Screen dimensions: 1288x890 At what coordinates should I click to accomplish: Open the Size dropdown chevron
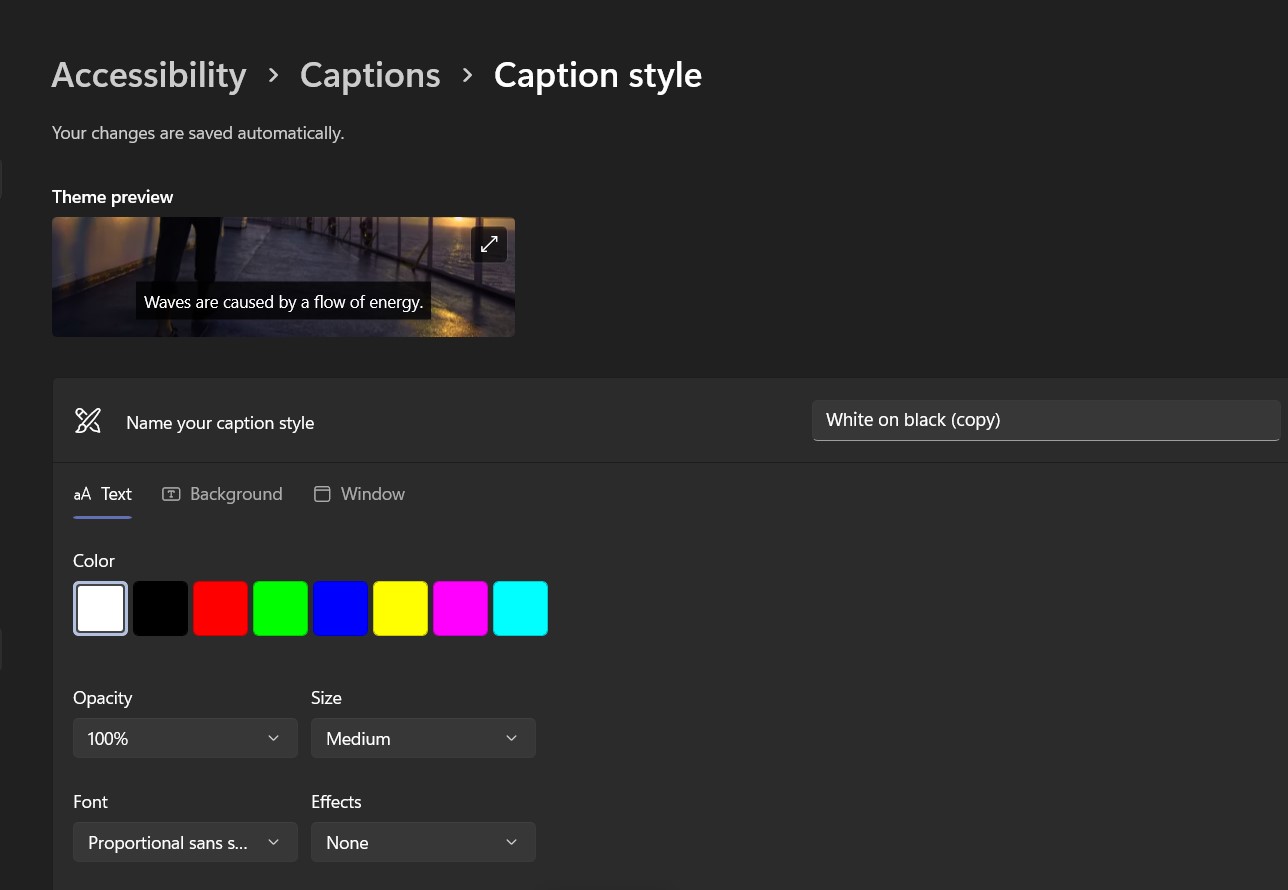tap(511, 738)
